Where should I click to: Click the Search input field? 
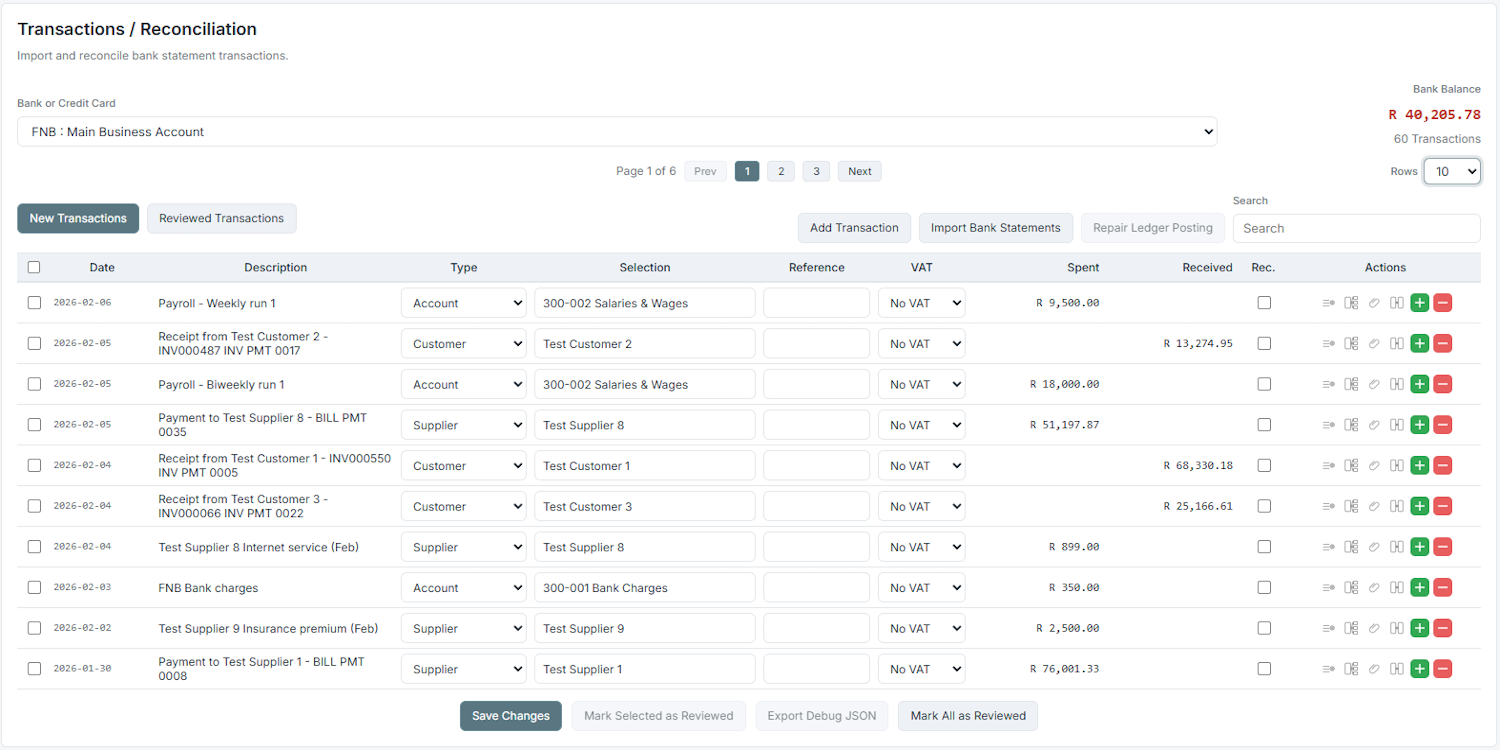click(1355, 228)
